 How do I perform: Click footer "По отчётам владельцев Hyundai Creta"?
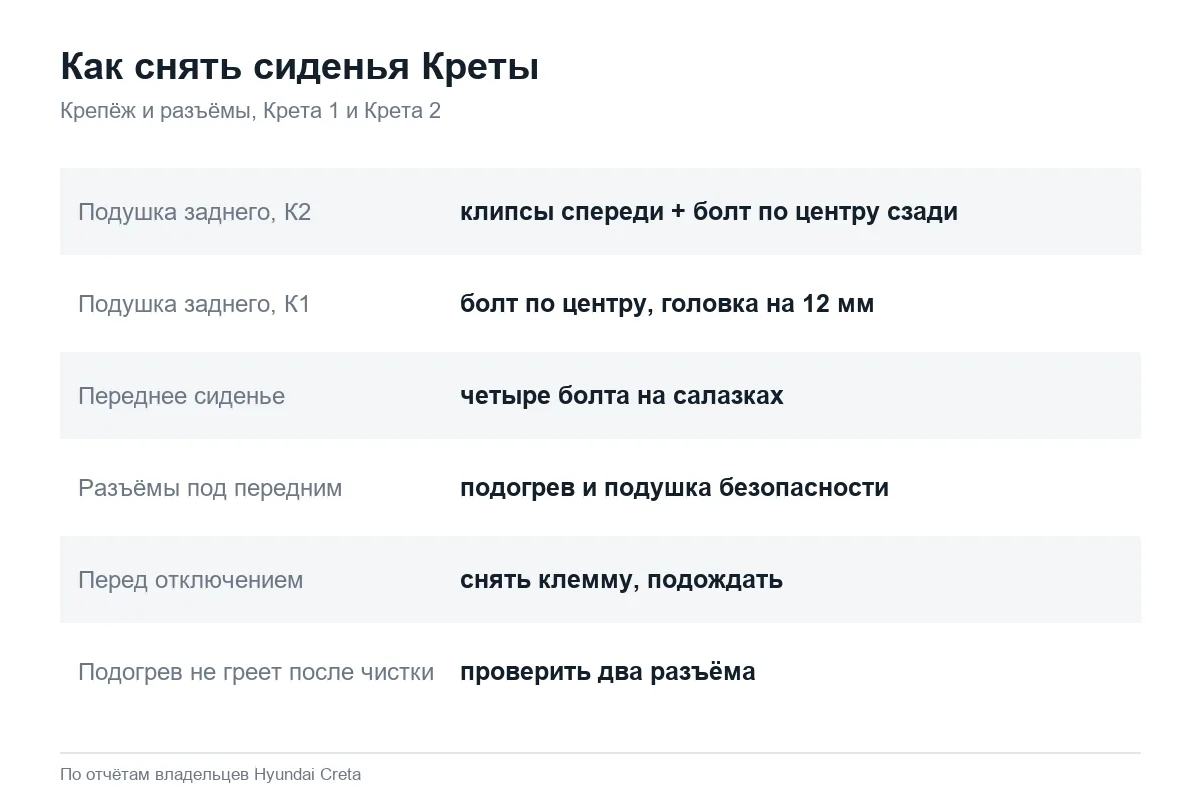point(210,774)
